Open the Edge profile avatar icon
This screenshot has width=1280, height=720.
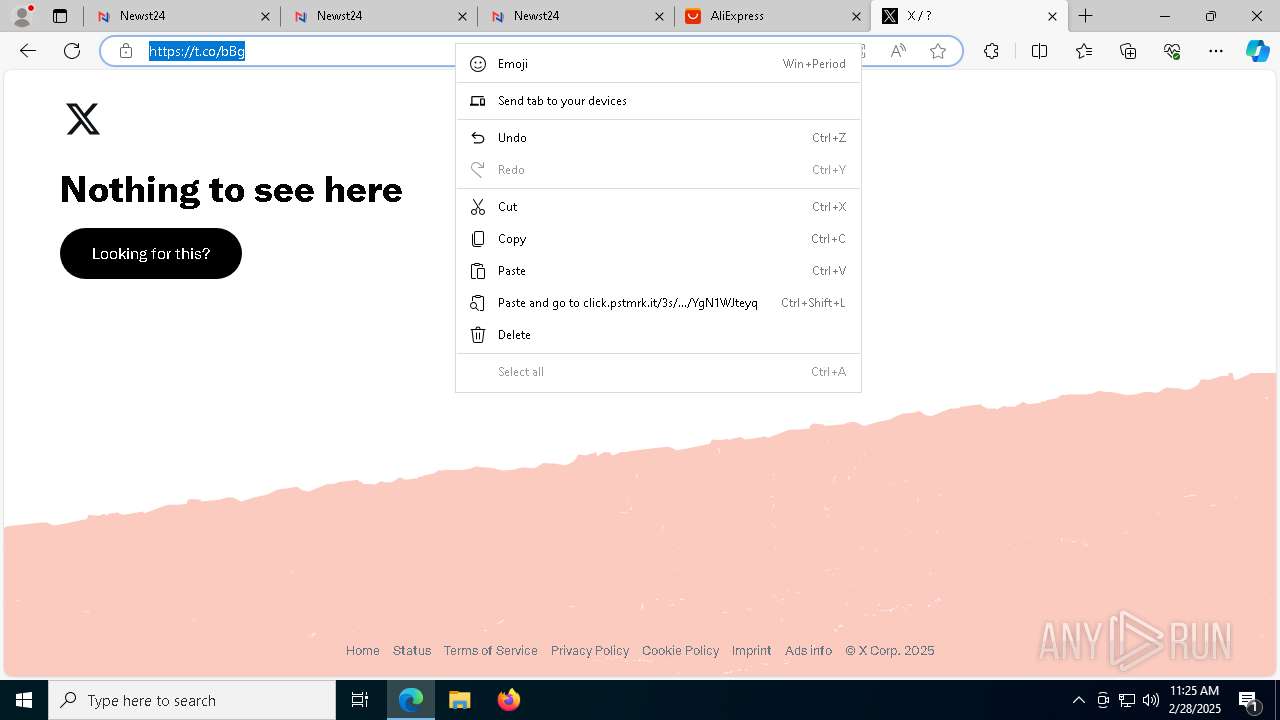tap(22, 16)
